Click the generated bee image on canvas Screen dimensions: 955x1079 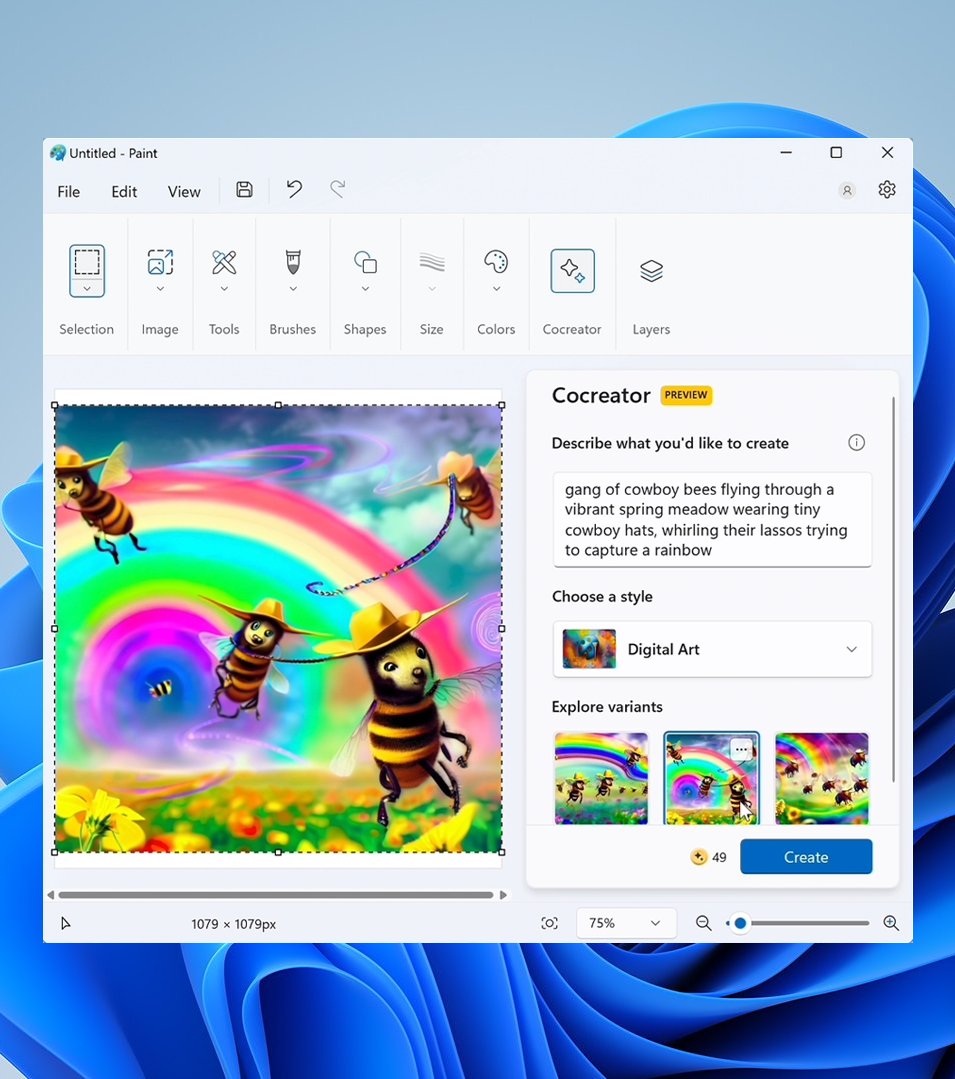(279, 629)
